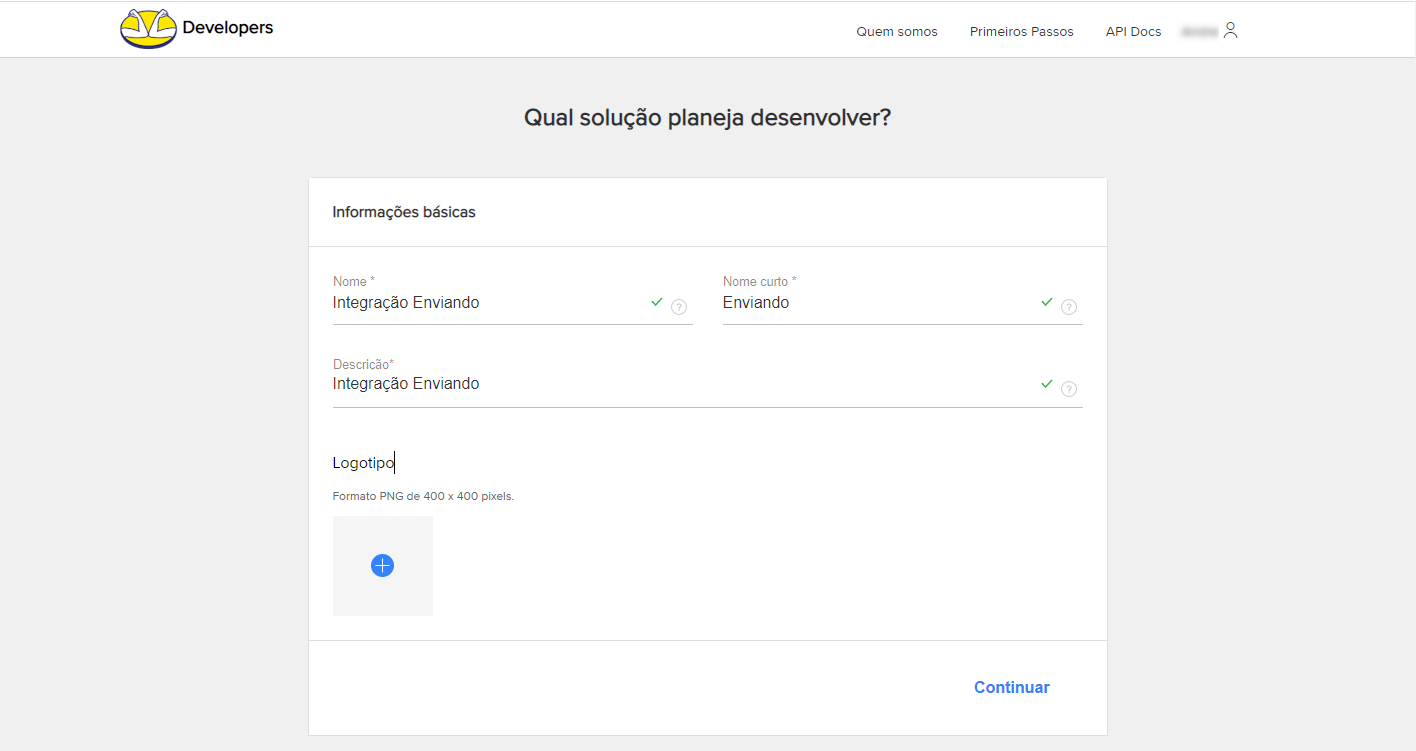Screen dimensions: 1416x751
Task: Click the green checkmark in Descrição field
Action: click(1047, 383)
